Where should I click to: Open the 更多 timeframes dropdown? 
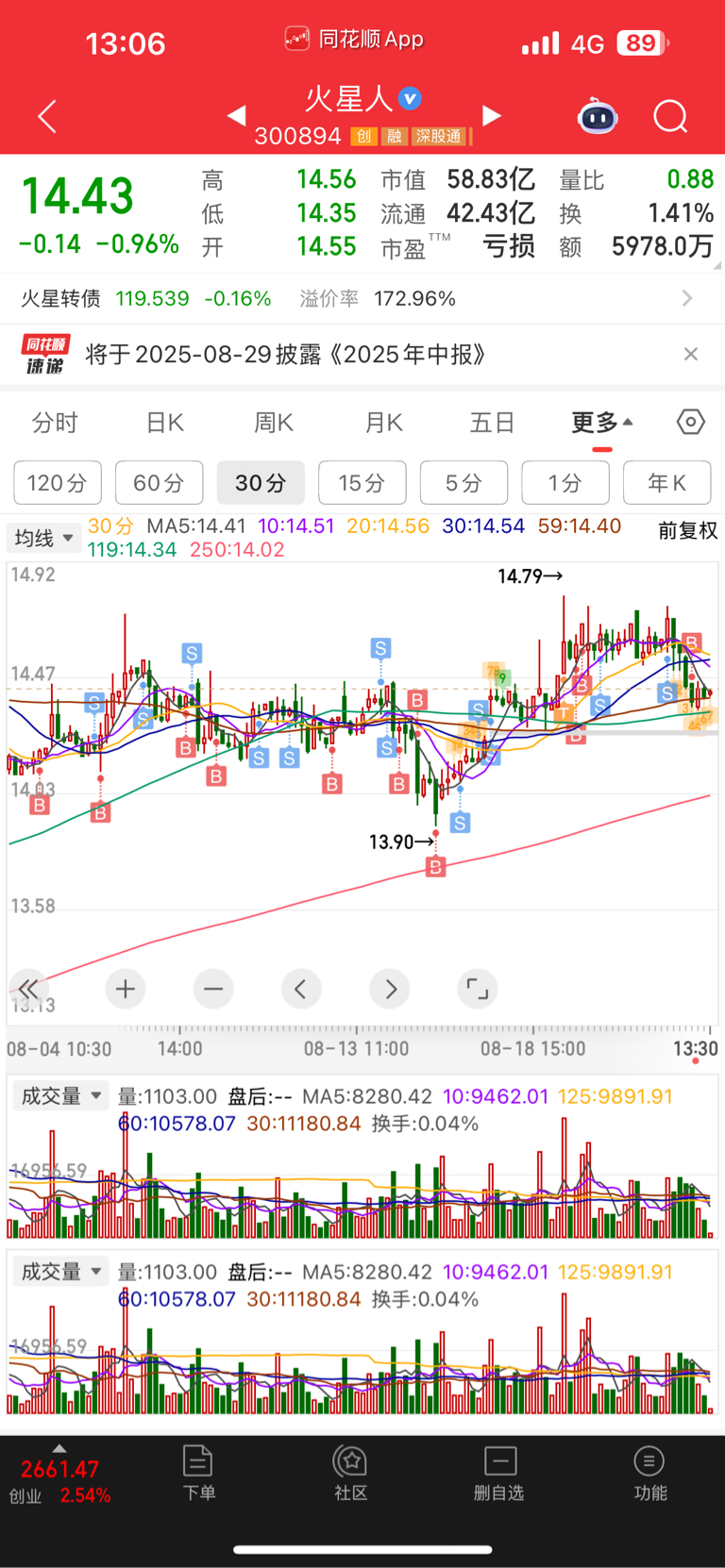pyautogui.click(x=601, y=423)
